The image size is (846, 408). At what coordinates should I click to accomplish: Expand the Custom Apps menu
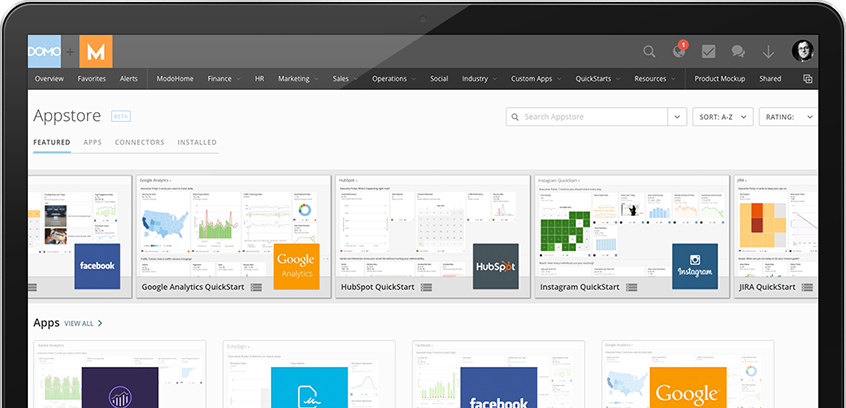[x=536, y=79]
